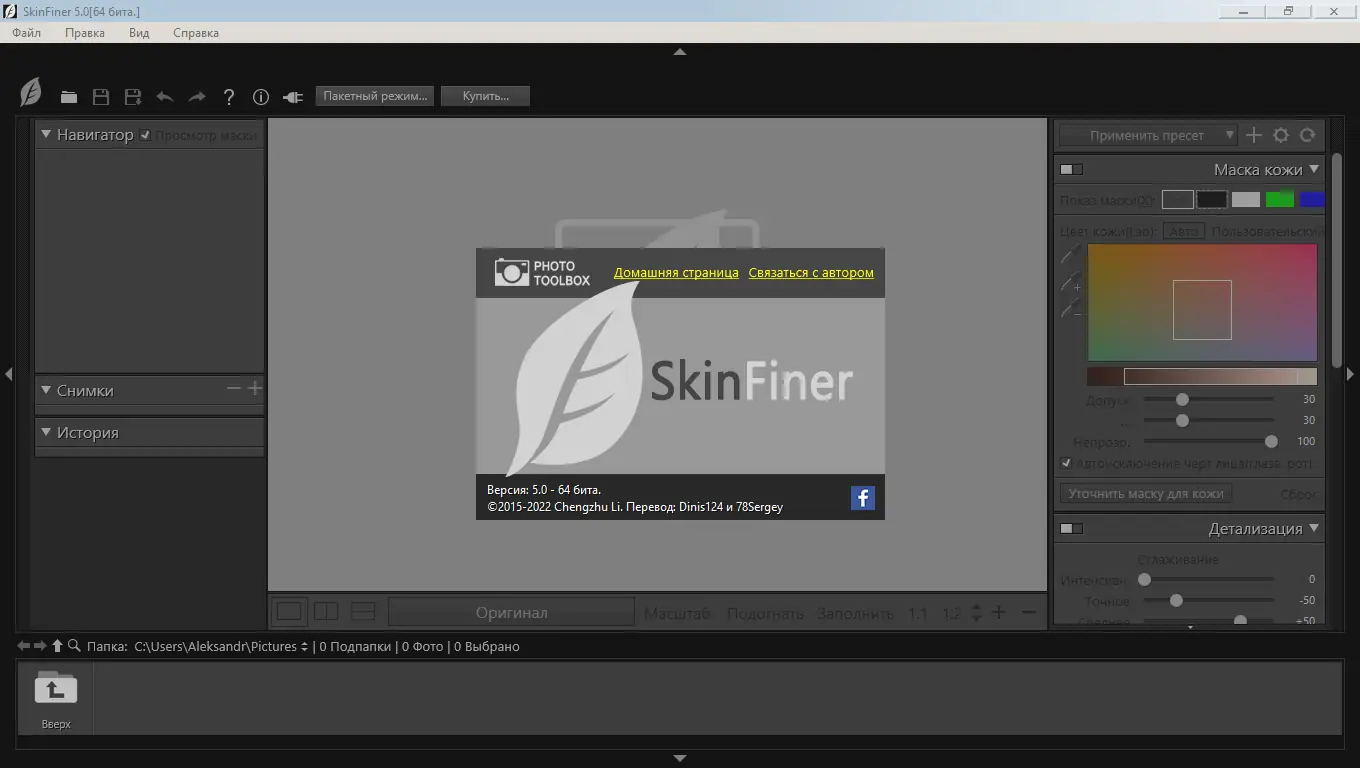Remove a snapshot with the minus in Снимки
1360x768 pixels.
coord(234,388)
